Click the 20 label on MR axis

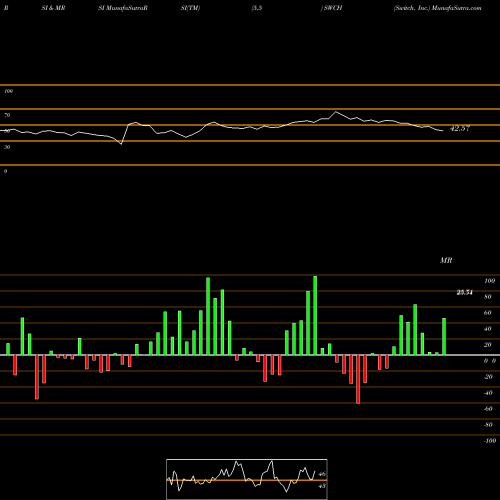488,345
